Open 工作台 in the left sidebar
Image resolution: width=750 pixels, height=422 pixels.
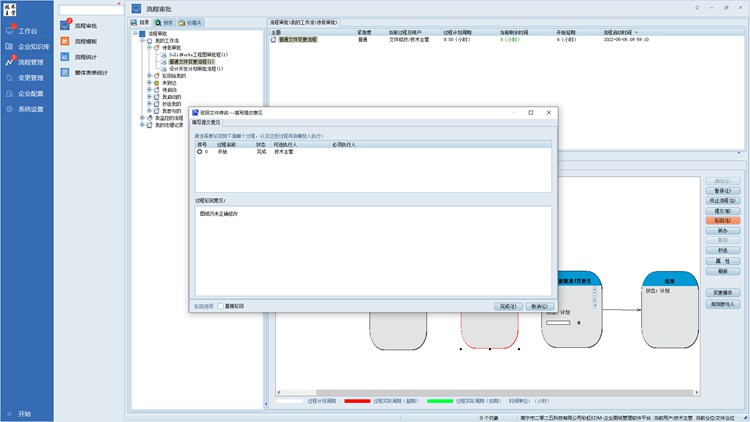[x=27, y=31]
